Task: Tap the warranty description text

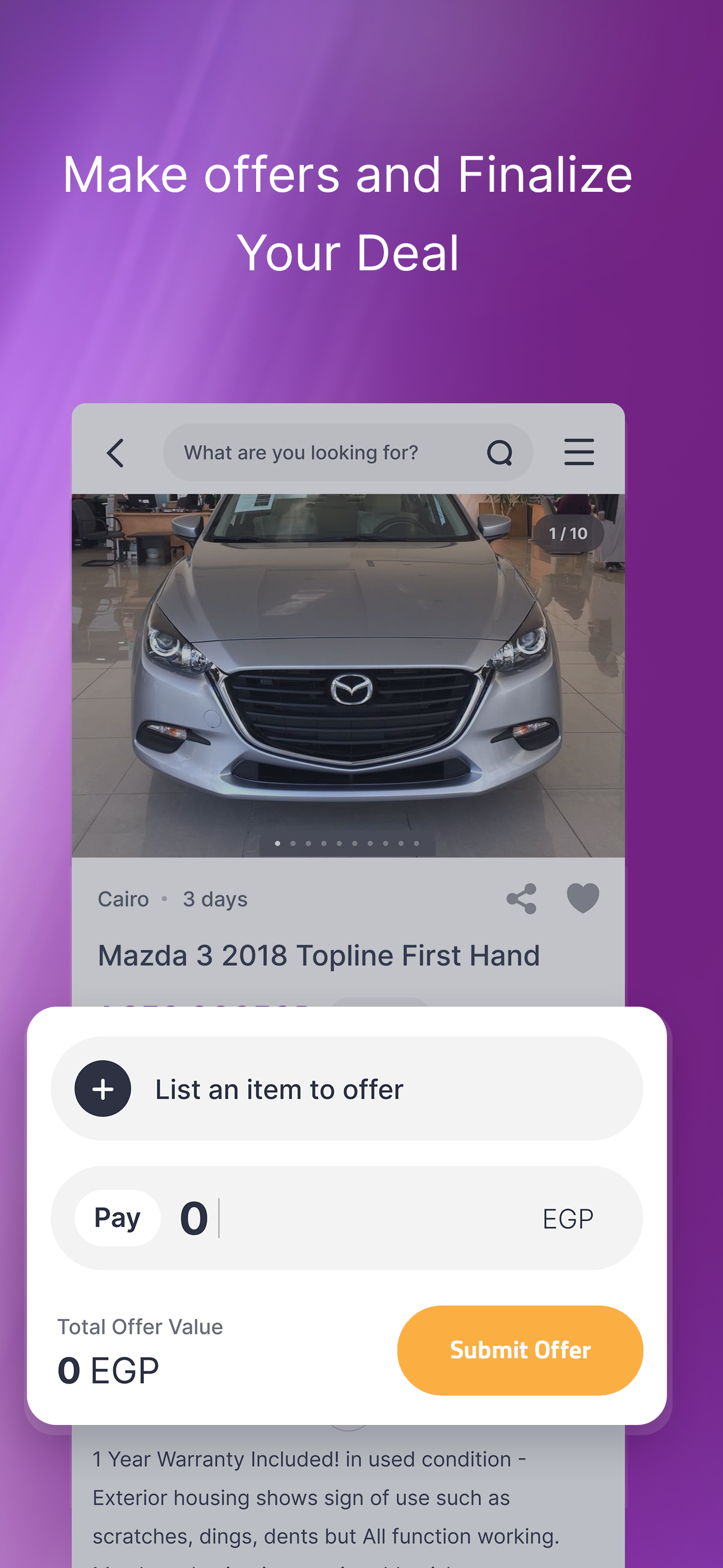Action: (x=326, y=1497)
